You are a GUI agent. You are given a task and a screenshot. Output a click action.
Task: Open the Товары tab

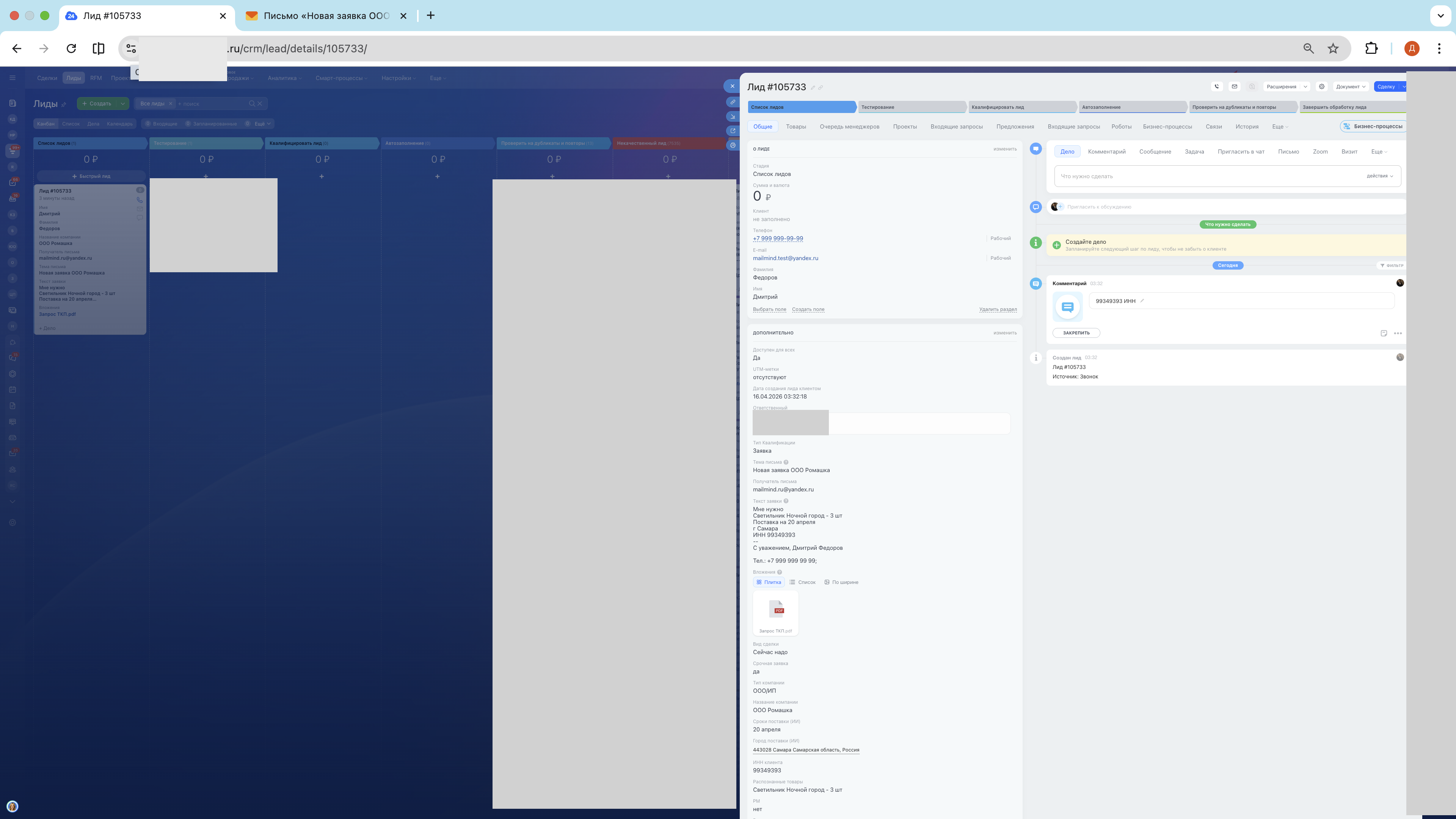[x=796, y=127]
